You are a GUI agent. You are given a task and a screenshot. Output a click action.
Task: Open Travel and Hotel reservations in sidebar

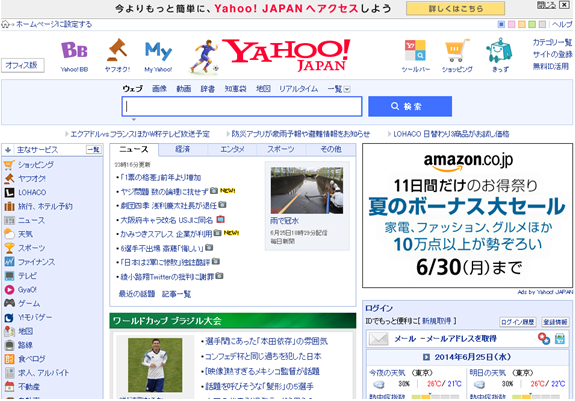click(45, 207)
